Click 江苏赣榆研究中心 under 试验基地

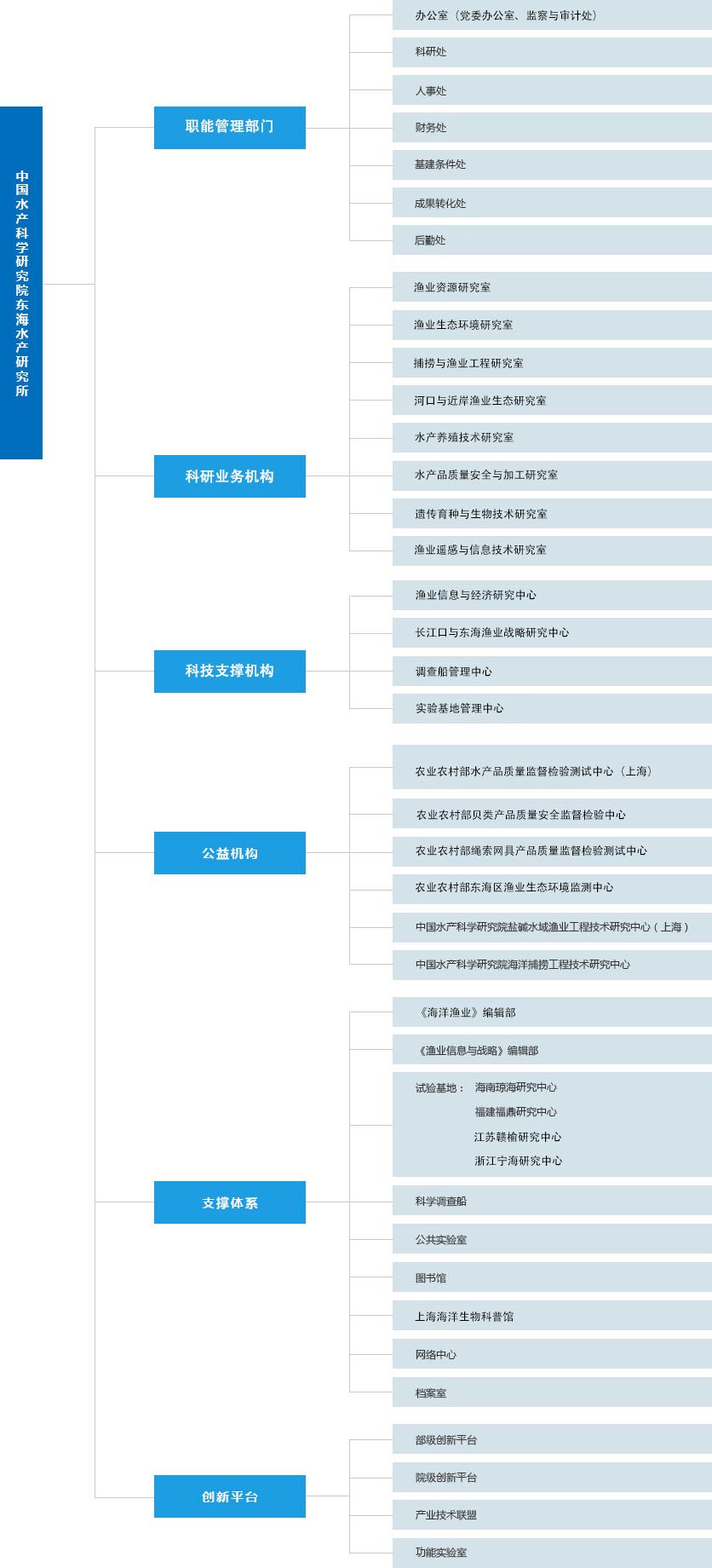(x=518, y=1137)
